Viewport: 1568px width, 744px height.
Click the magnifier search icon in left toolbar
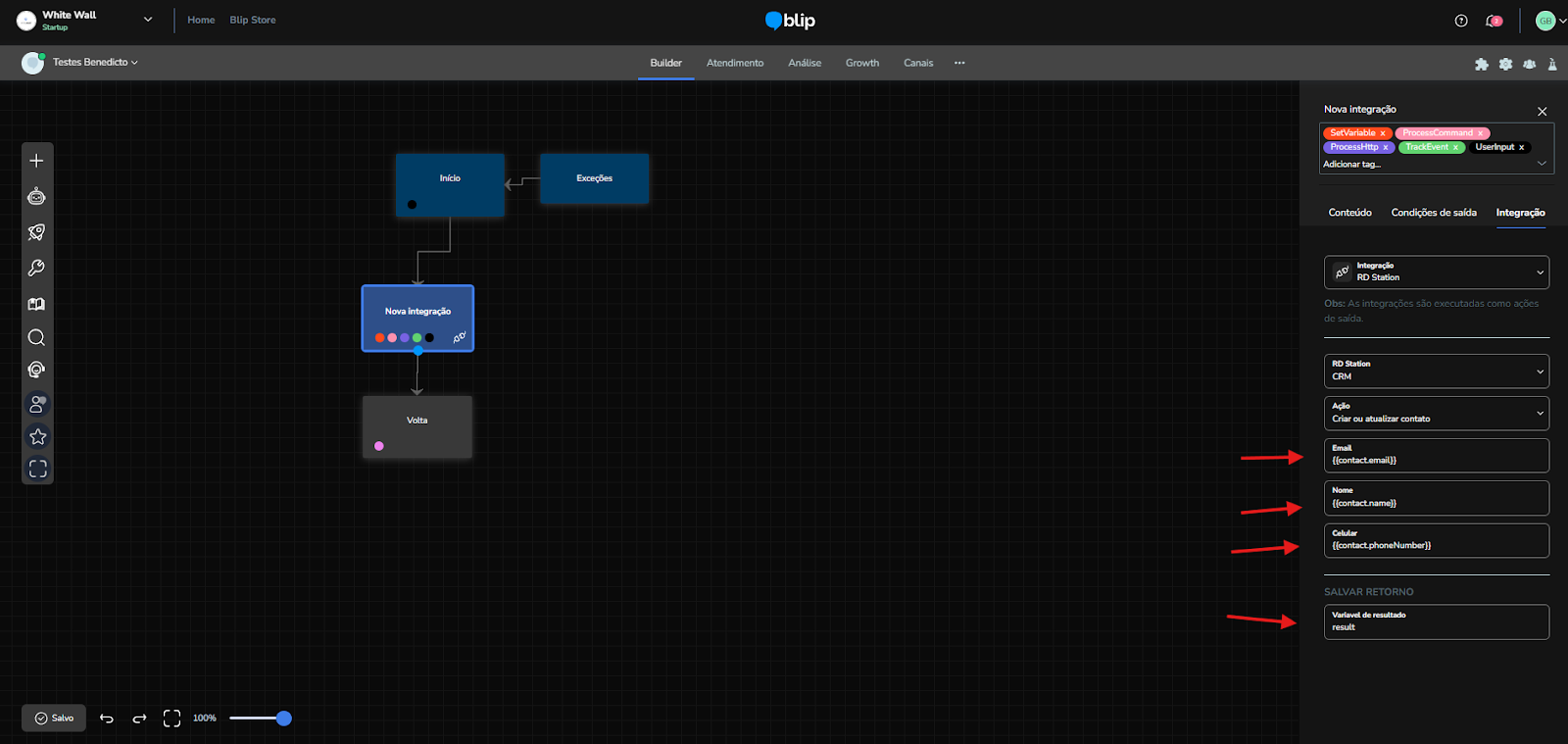[x=36, y=338]
